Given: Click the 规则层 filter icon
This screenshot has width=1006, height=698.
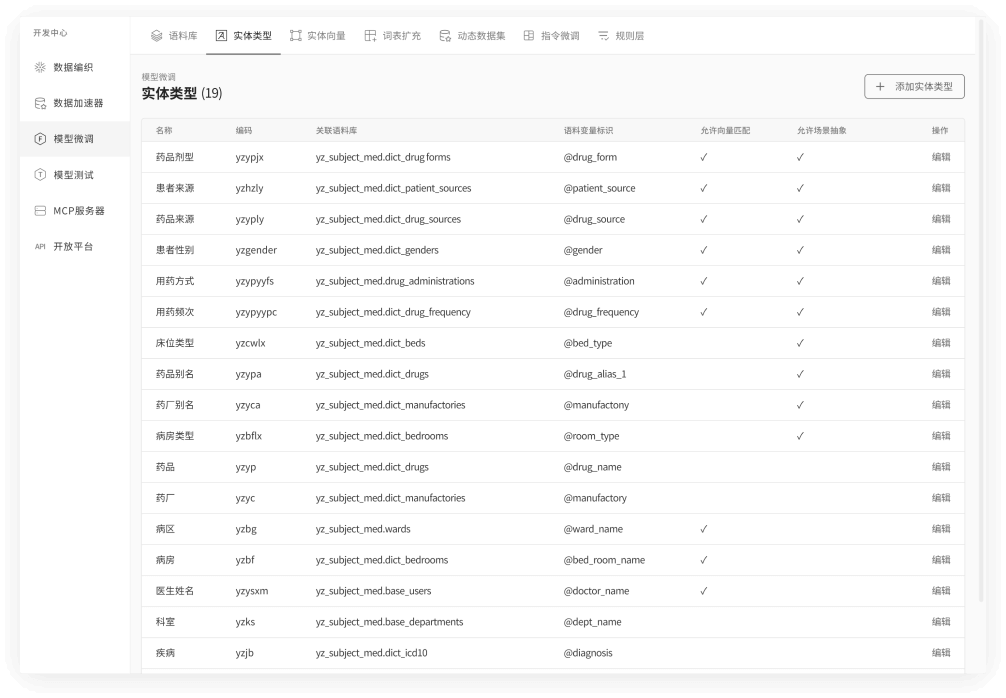Looking at the screenshot, I should 603,36.
